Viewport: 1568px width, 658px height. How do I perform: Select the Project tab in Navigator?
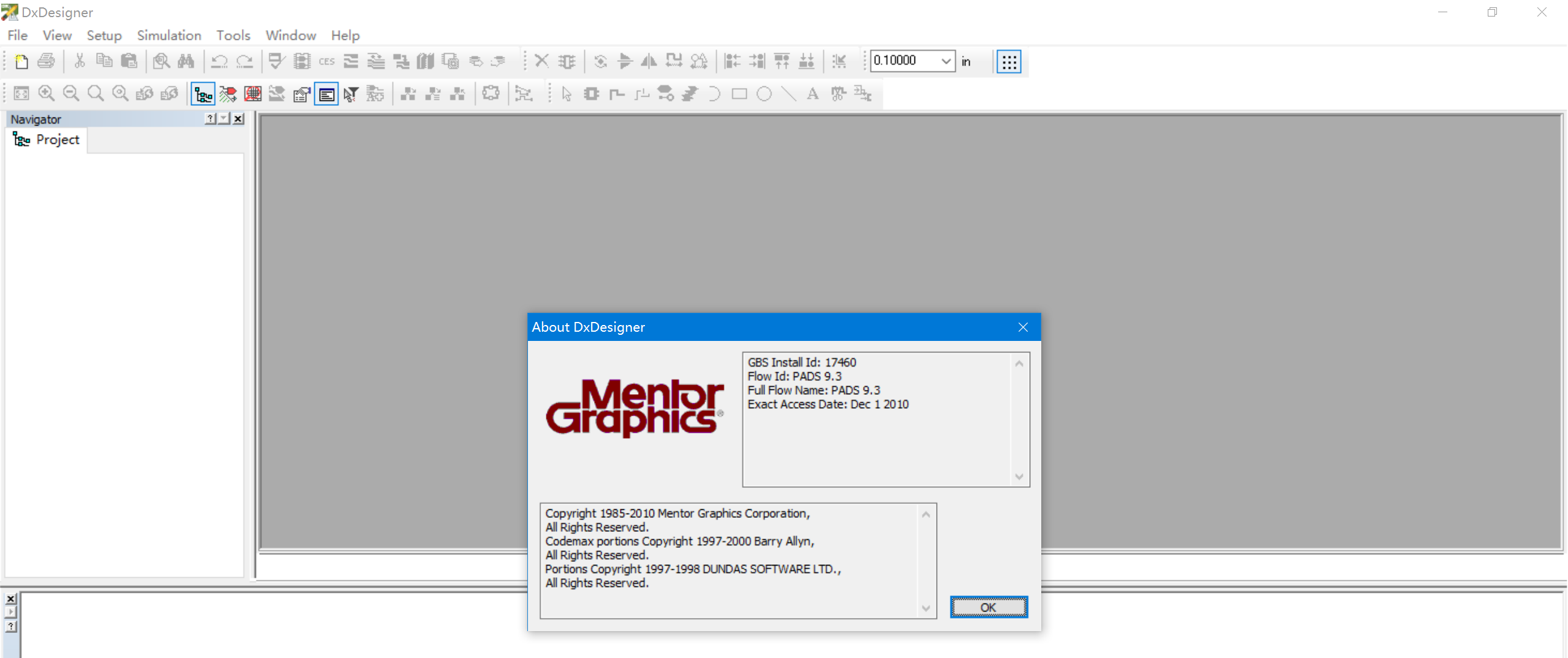coord(47,140)
